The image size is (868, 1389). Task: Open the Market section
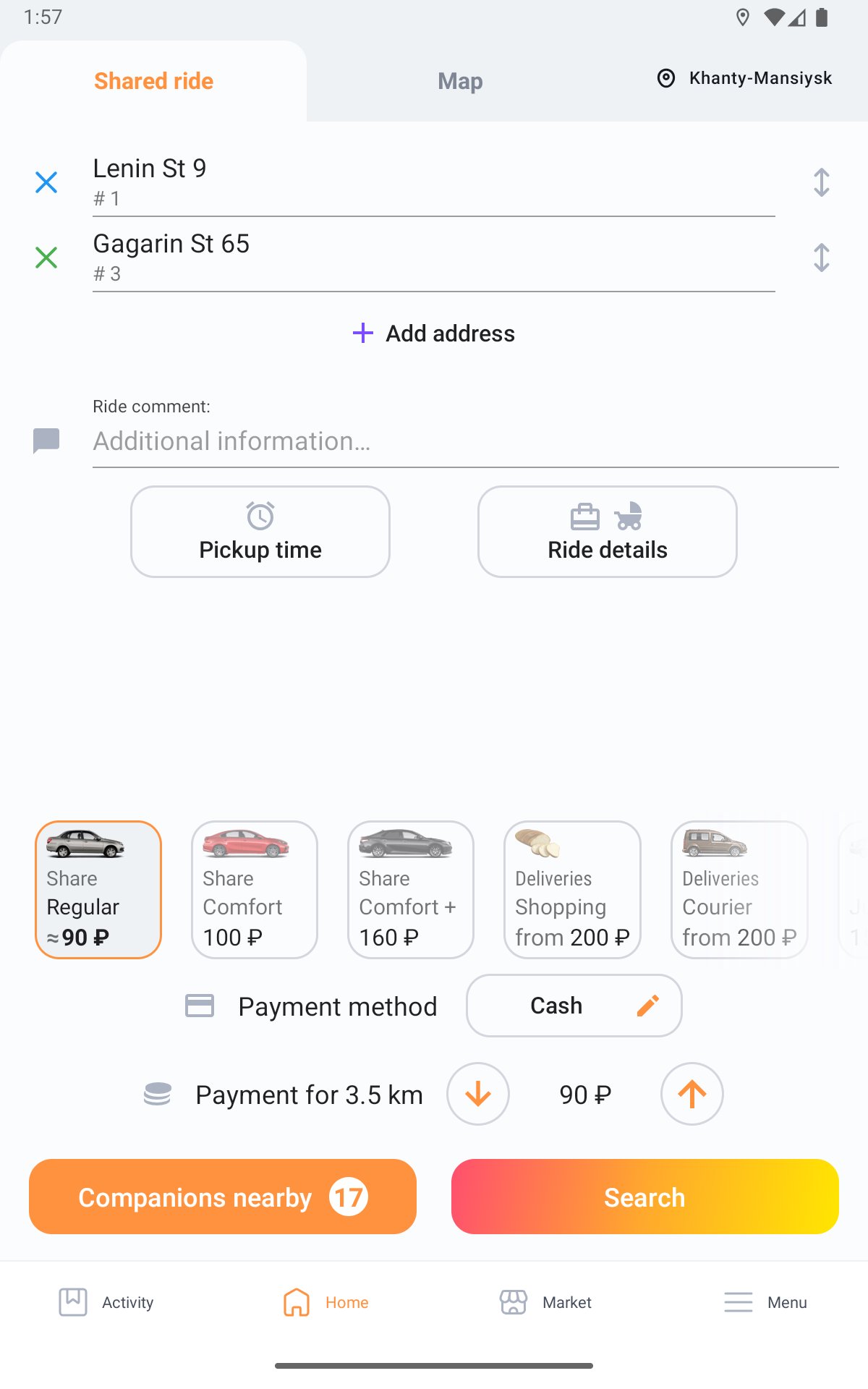[545, 1302]
